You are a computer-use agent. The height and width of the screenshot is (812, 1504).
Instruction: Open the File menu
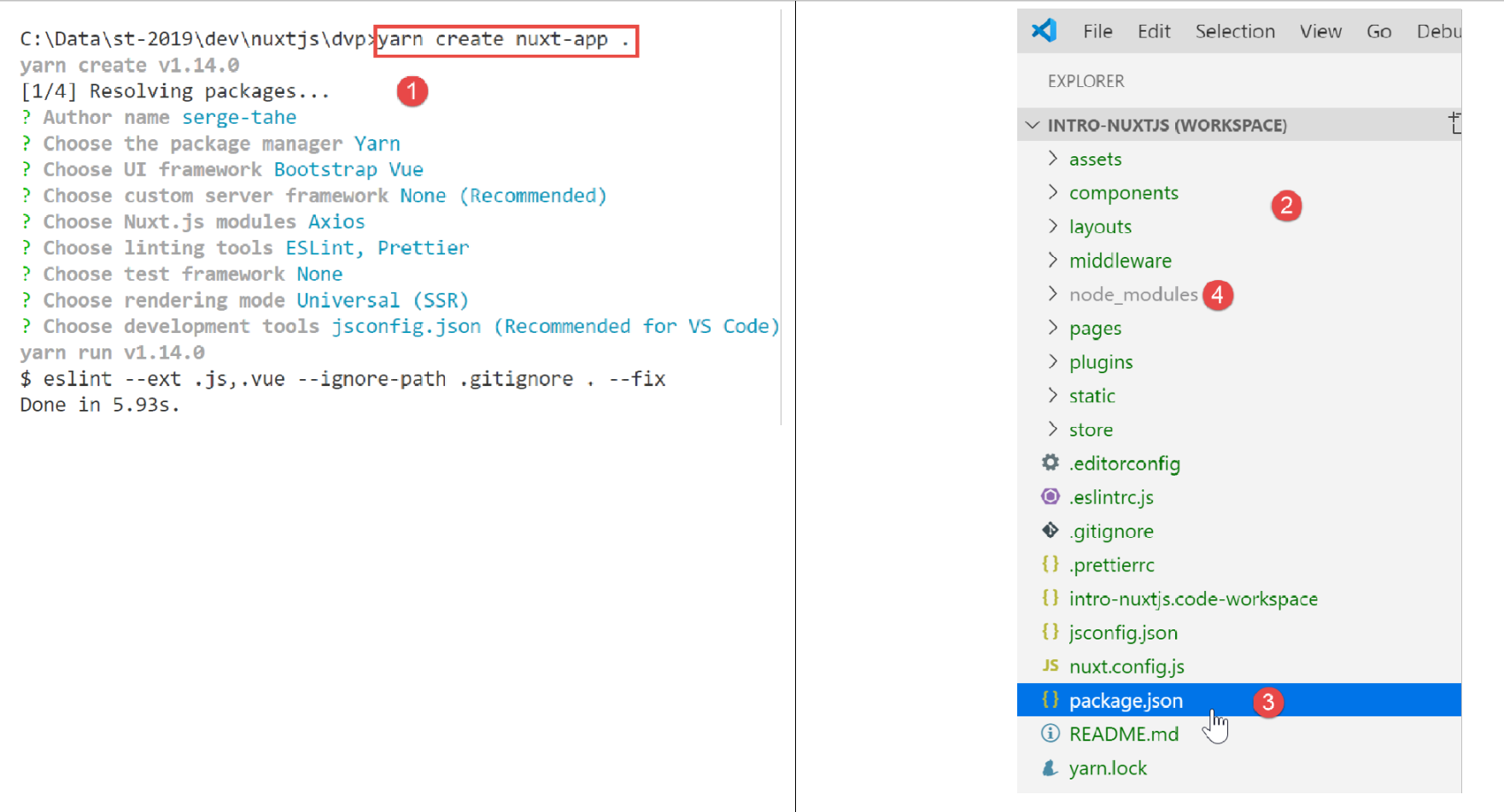(x=1097, y=32)
